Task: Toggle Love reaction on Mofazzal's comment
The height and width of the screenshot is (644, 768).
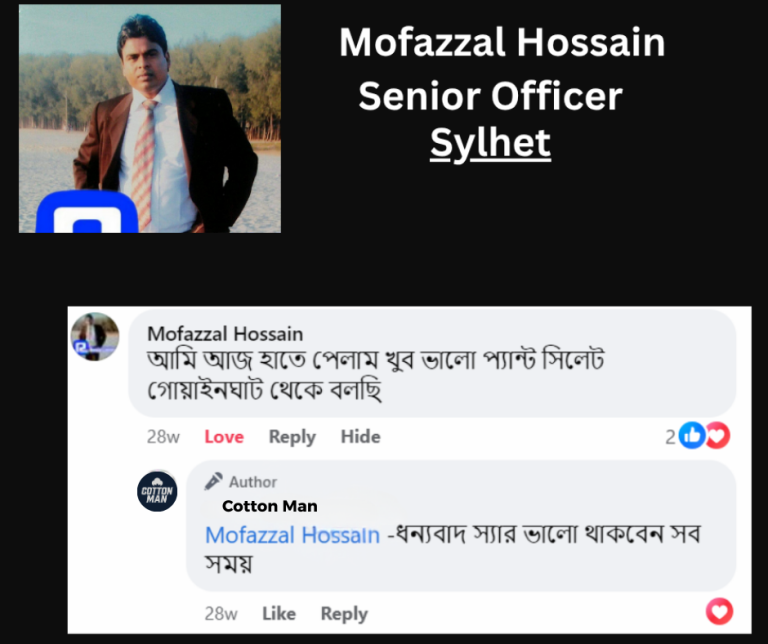Action: [x=224, y=437]
